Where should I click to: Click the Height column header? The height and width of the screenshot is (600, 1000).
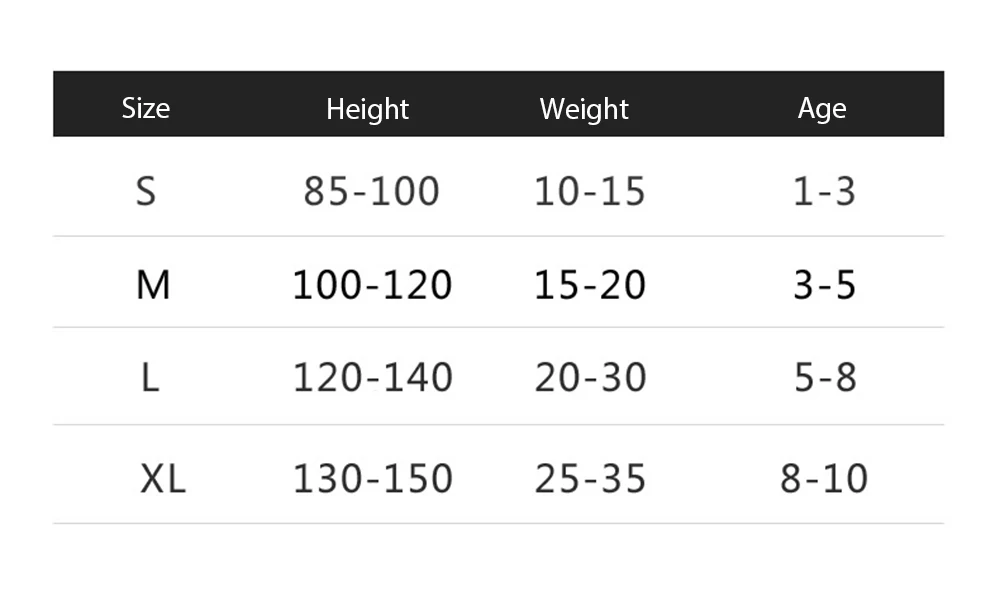(368, 109)
